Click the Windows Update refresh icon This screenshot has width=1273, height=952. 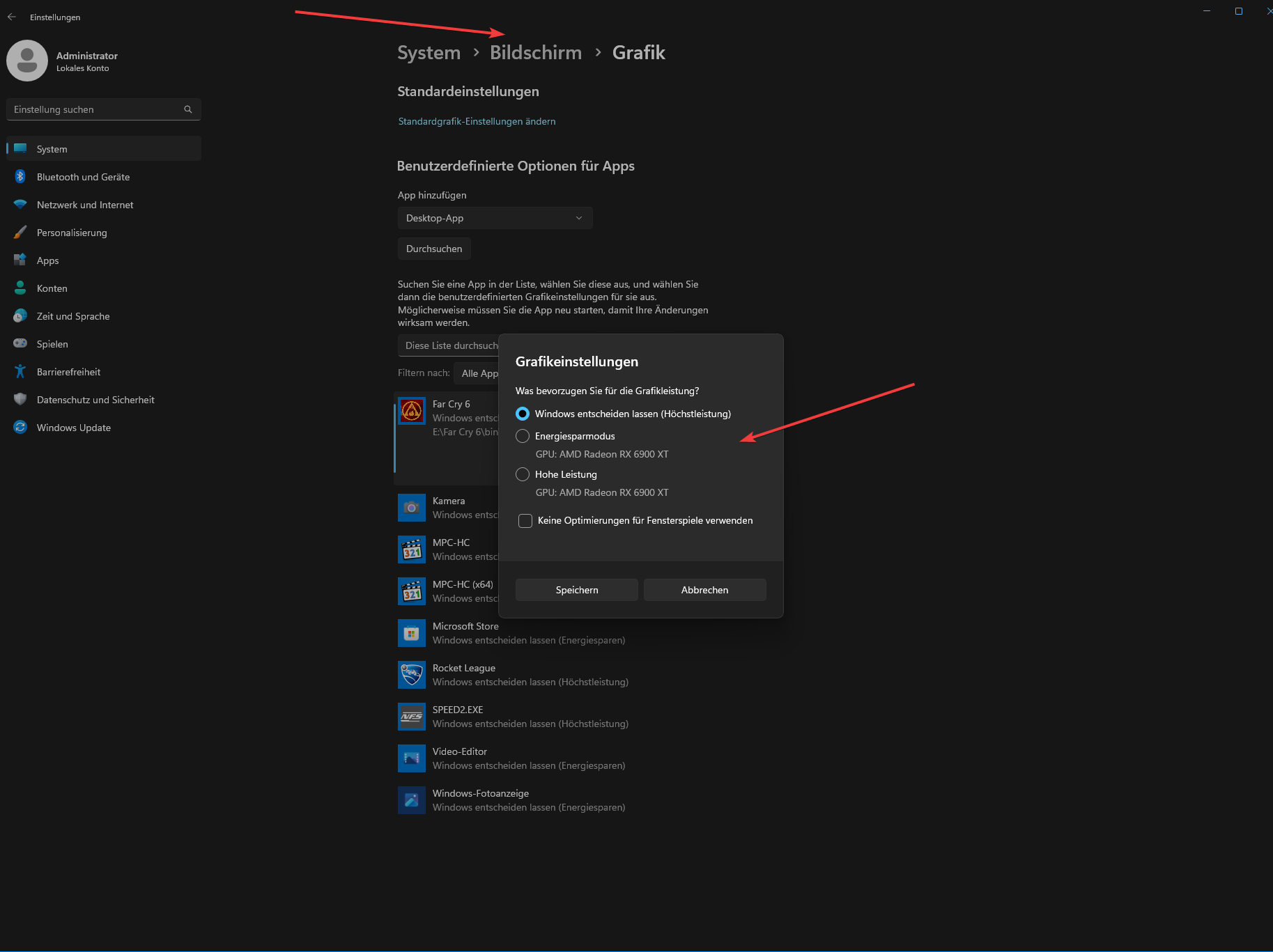[20, 428]
